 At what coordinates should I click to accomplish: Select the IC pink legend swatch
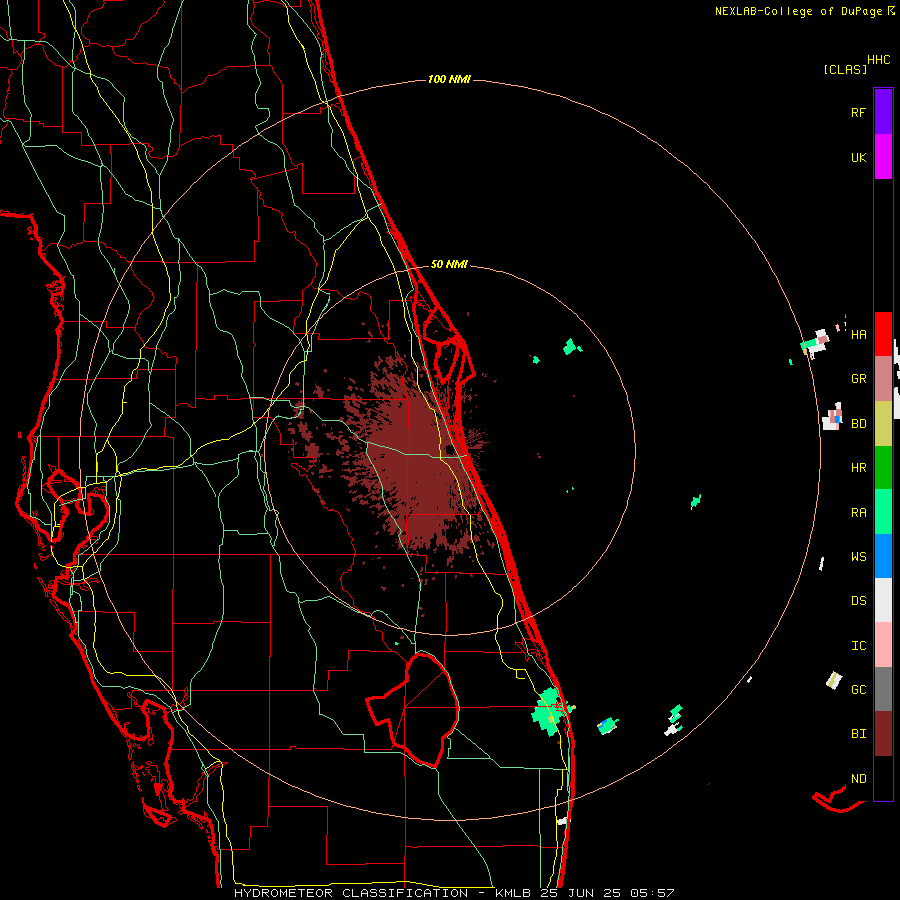883,645
